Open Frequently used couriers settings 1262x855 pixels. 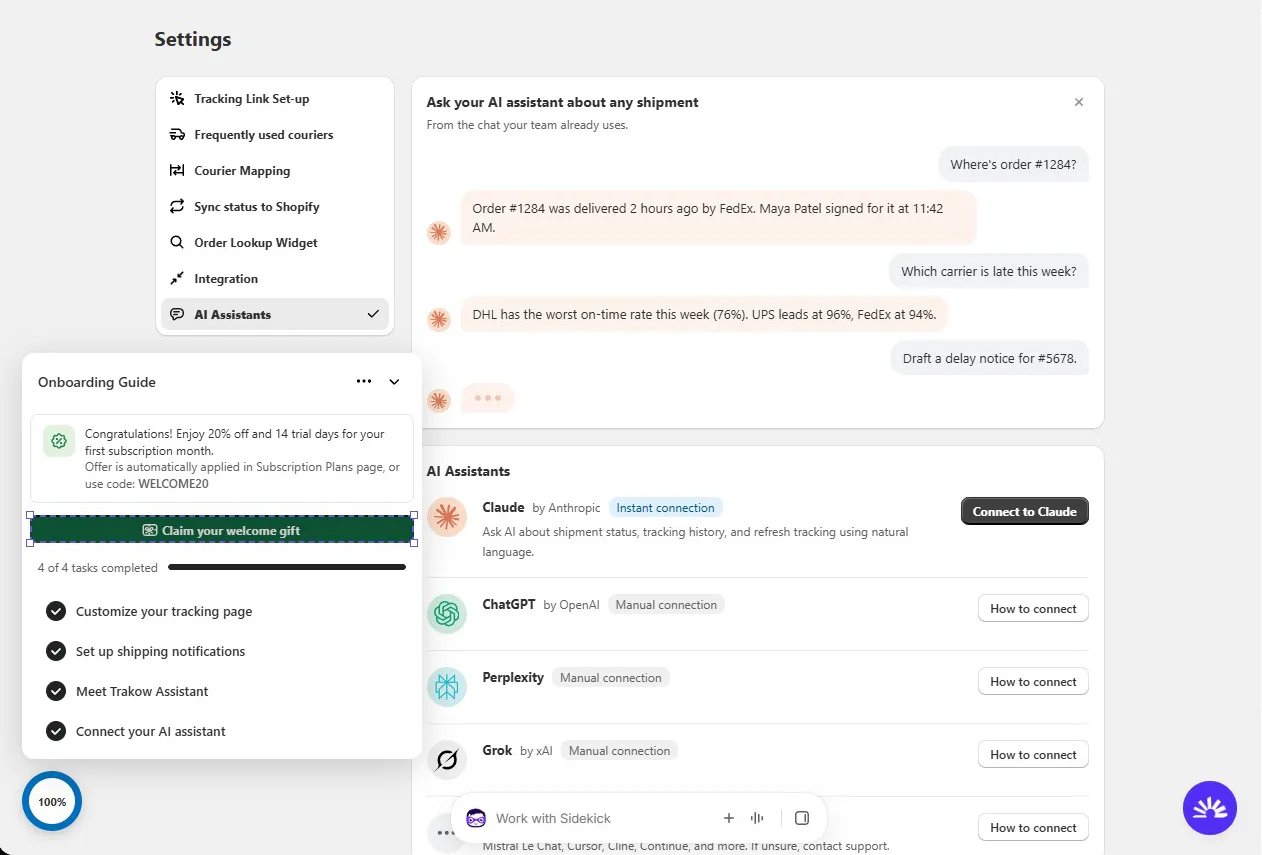click(275, 134)
